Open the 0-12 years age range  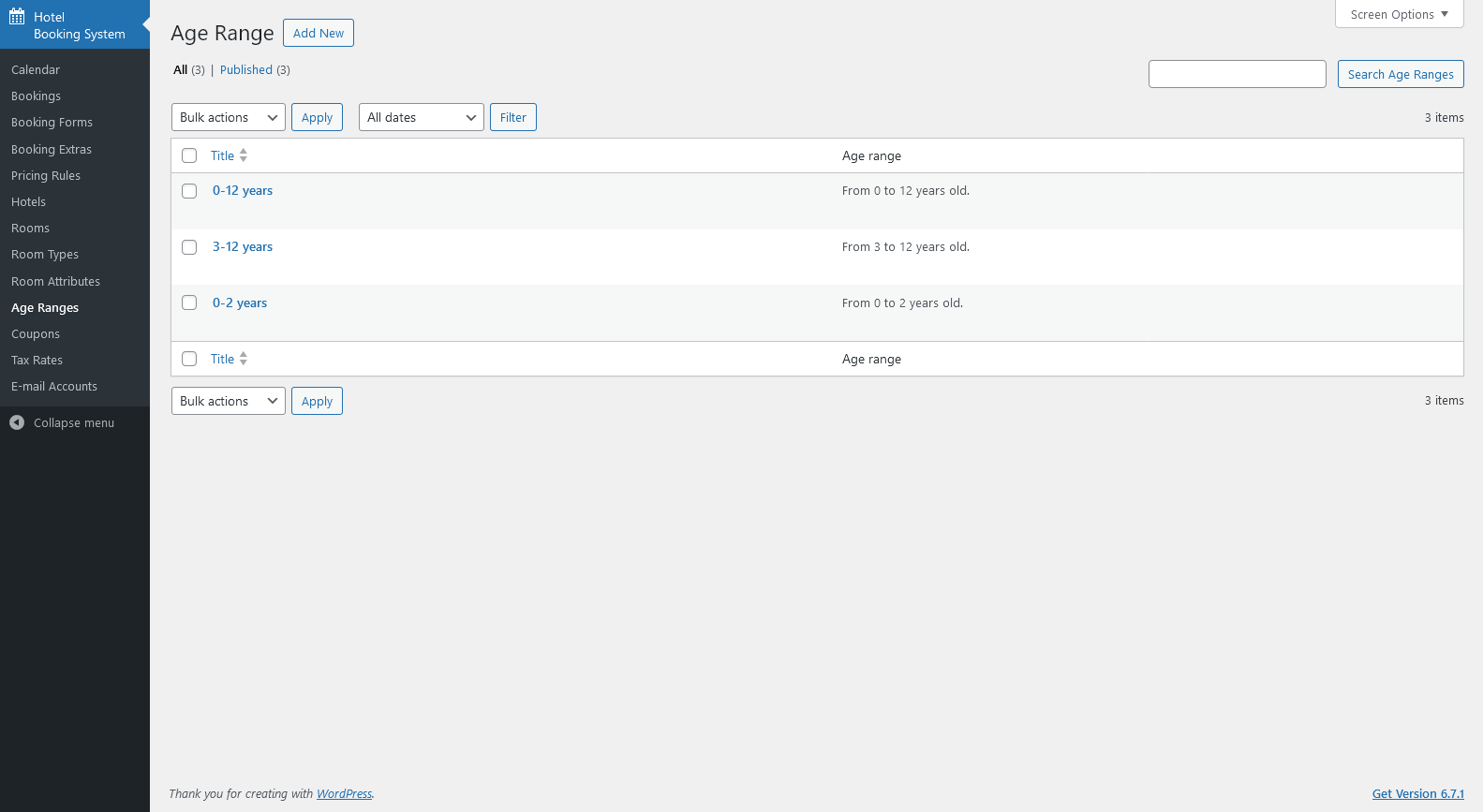click(x=243, y=190)
